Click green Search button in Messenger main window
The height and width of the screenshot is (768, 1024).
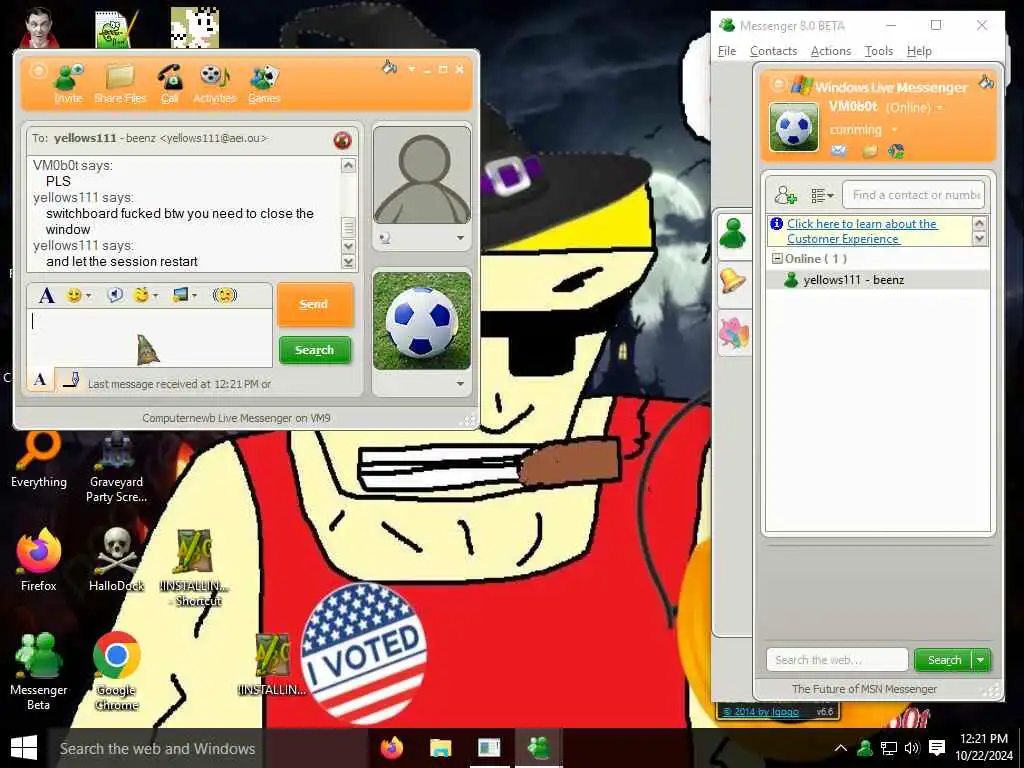[x=943, y=660]
